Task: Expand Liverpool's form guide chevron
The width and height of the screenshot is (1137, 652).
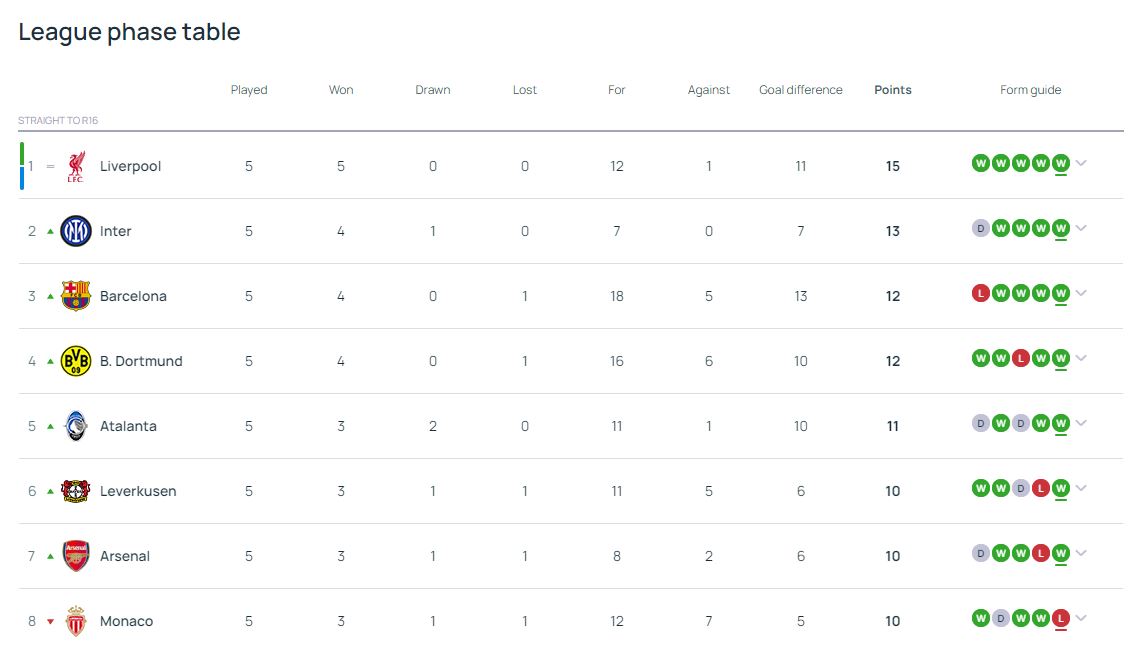Action: [x=1081, y=163]
